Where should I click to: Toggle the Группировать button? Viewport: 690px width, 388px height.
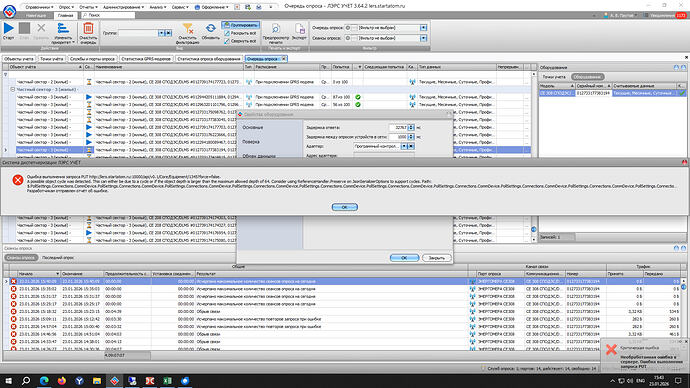coord(241,25)
